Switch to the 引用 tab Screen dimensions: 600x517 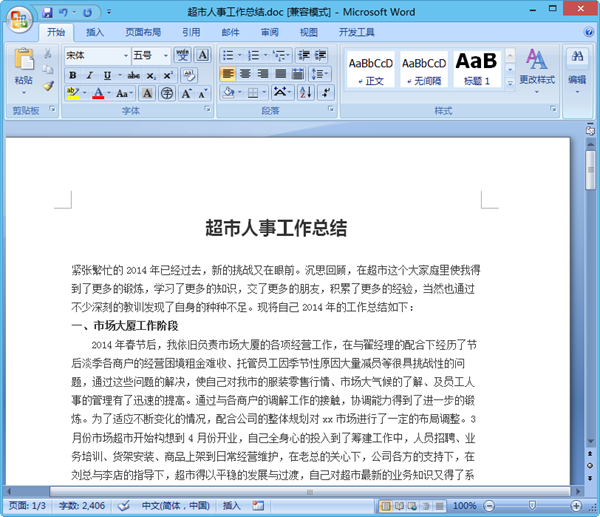191,33
